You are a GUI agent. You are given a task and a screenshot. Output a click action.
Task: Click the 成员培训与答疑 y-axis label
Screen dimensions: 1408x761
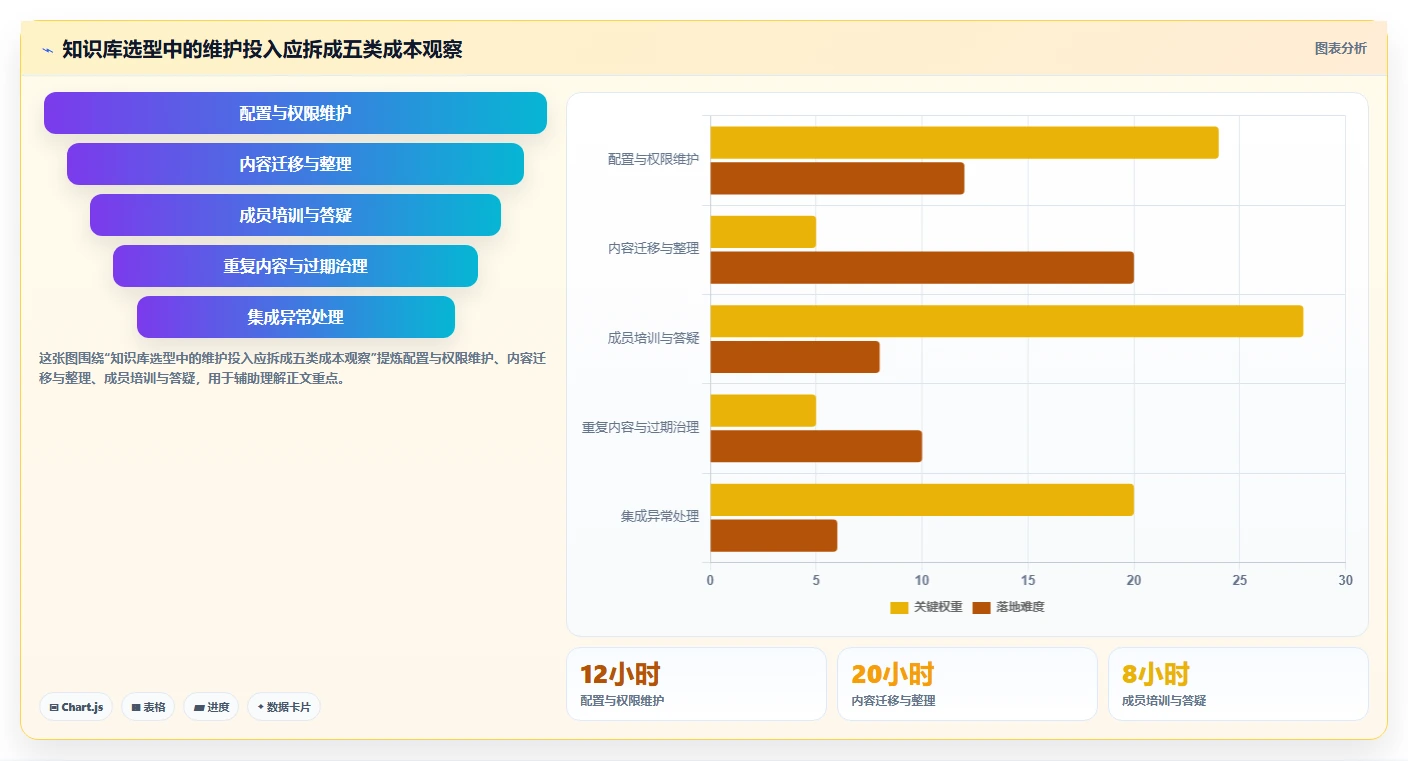click(x=653, y=338)
